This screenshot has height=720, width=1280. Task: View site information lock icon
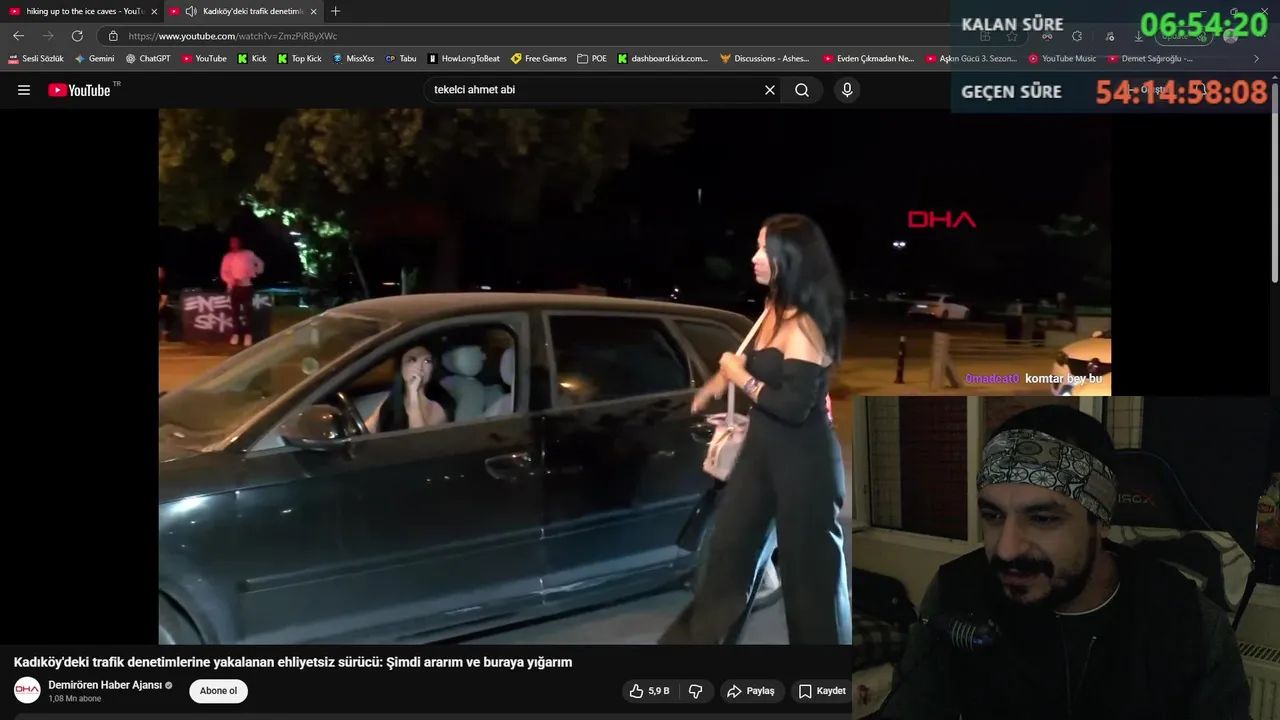tap(113, 36)
